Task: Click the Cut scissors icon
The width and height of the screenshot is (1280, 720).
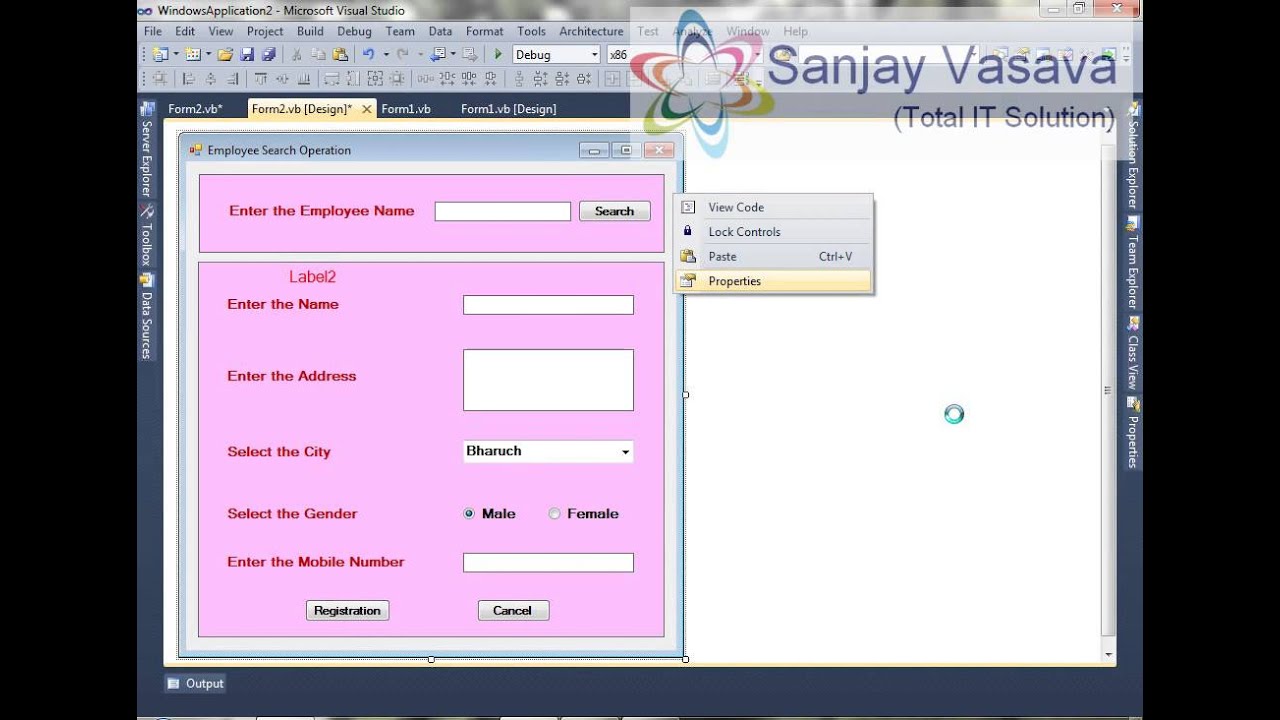Action: (296, 55)
